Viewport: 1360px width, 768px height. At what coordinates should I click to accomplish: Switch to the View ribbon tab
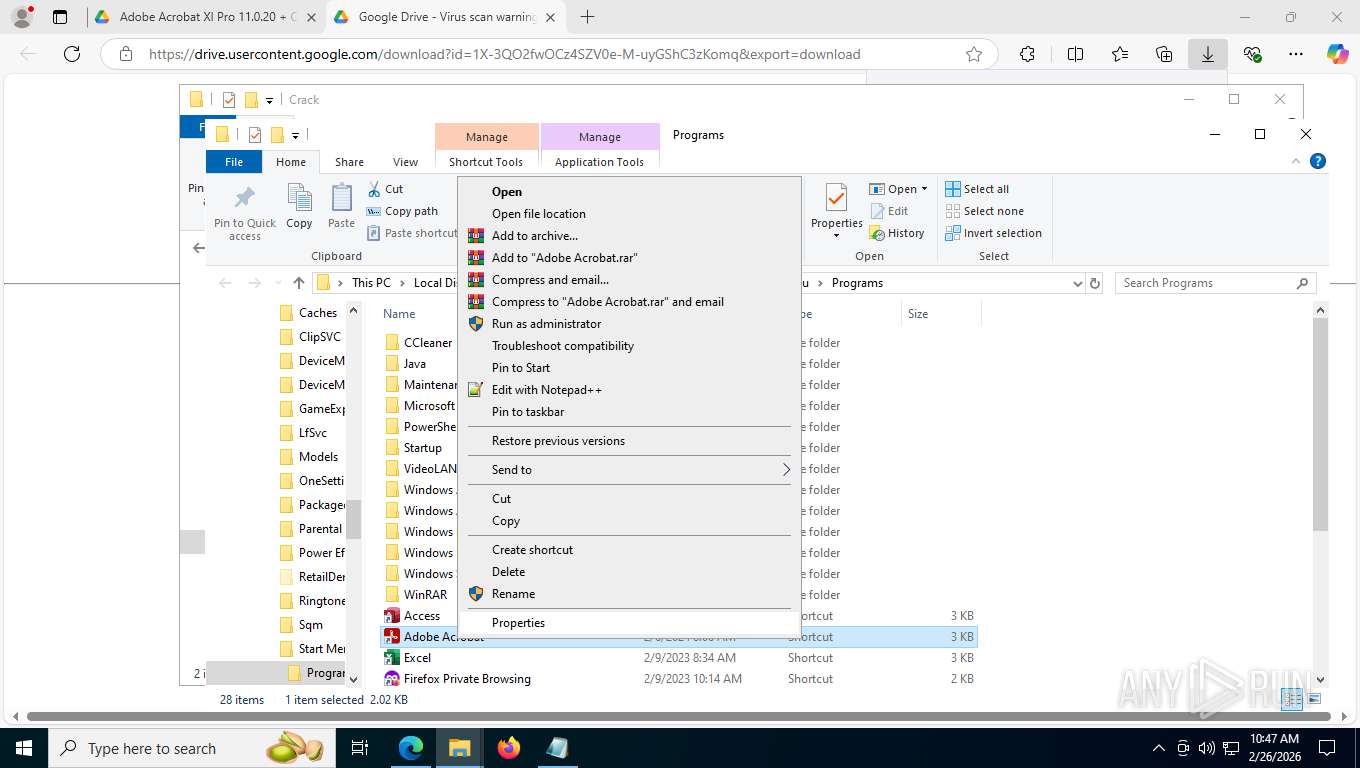[405, 162]
